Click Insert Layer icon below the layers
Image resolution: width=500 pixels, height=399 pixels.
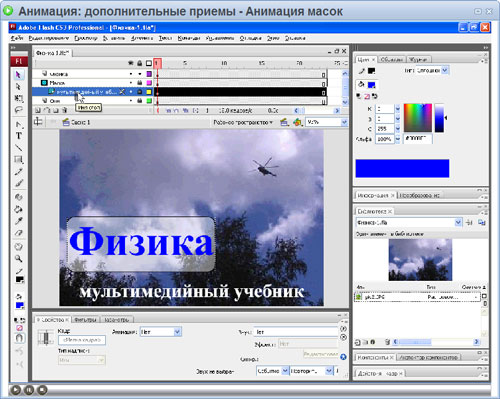pyautogui.click(x=38, y=110)
